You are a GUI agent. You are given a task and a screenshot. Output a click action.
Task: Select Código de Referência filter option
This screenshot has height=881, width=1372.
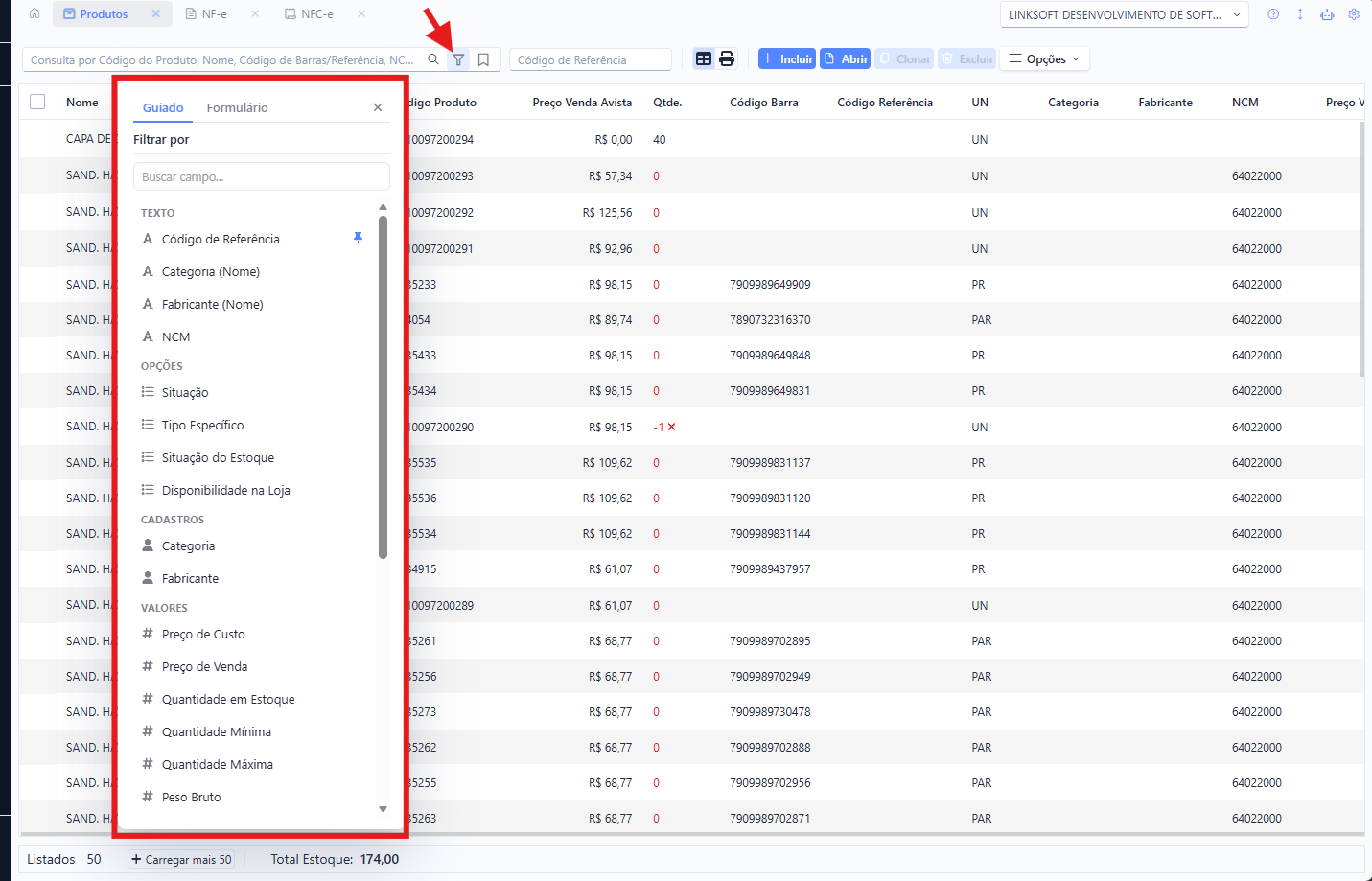pyautogui.click(x=221, y=239)
